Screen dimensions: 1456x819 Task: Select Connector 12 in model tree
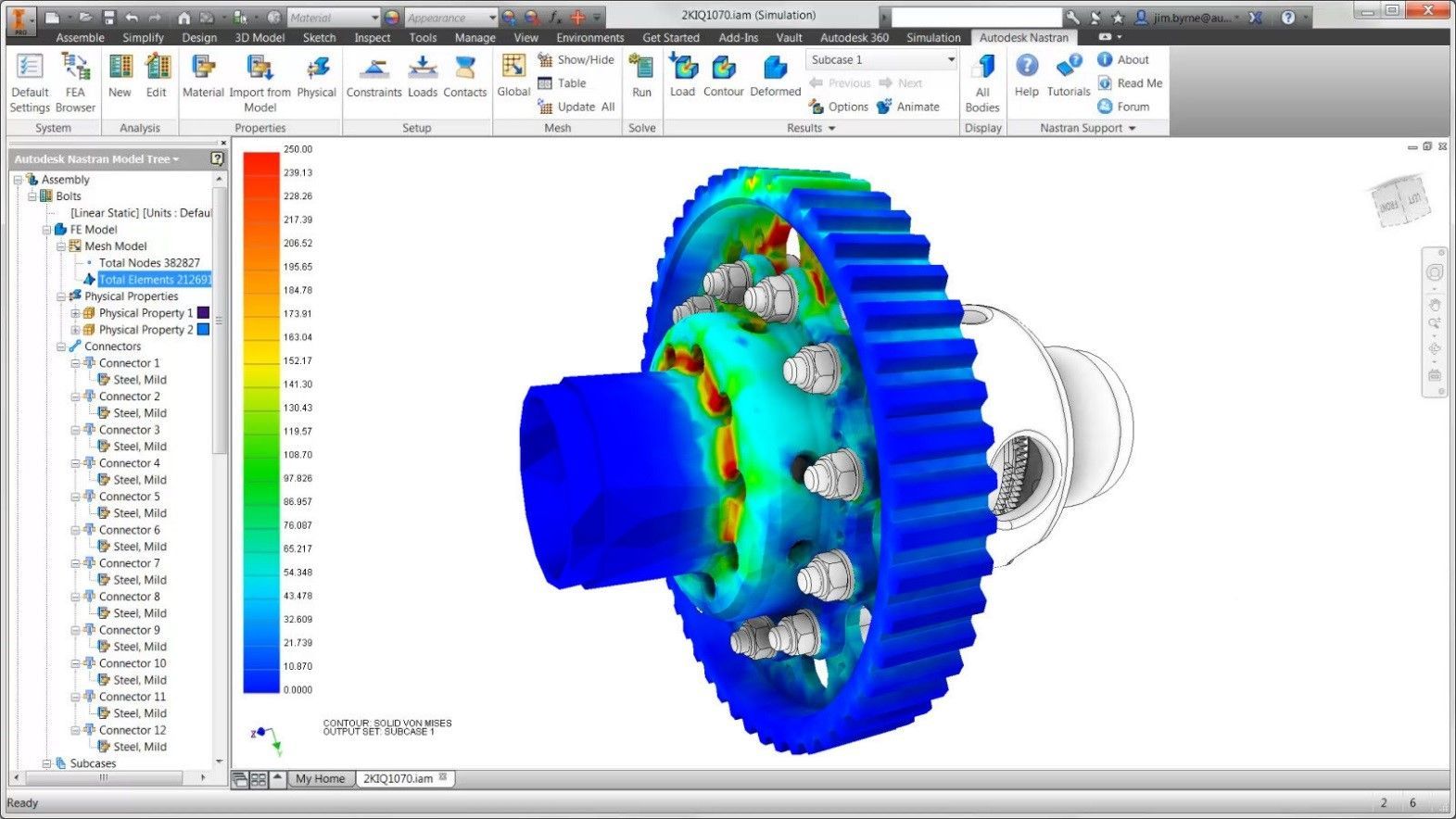[133, 730]
